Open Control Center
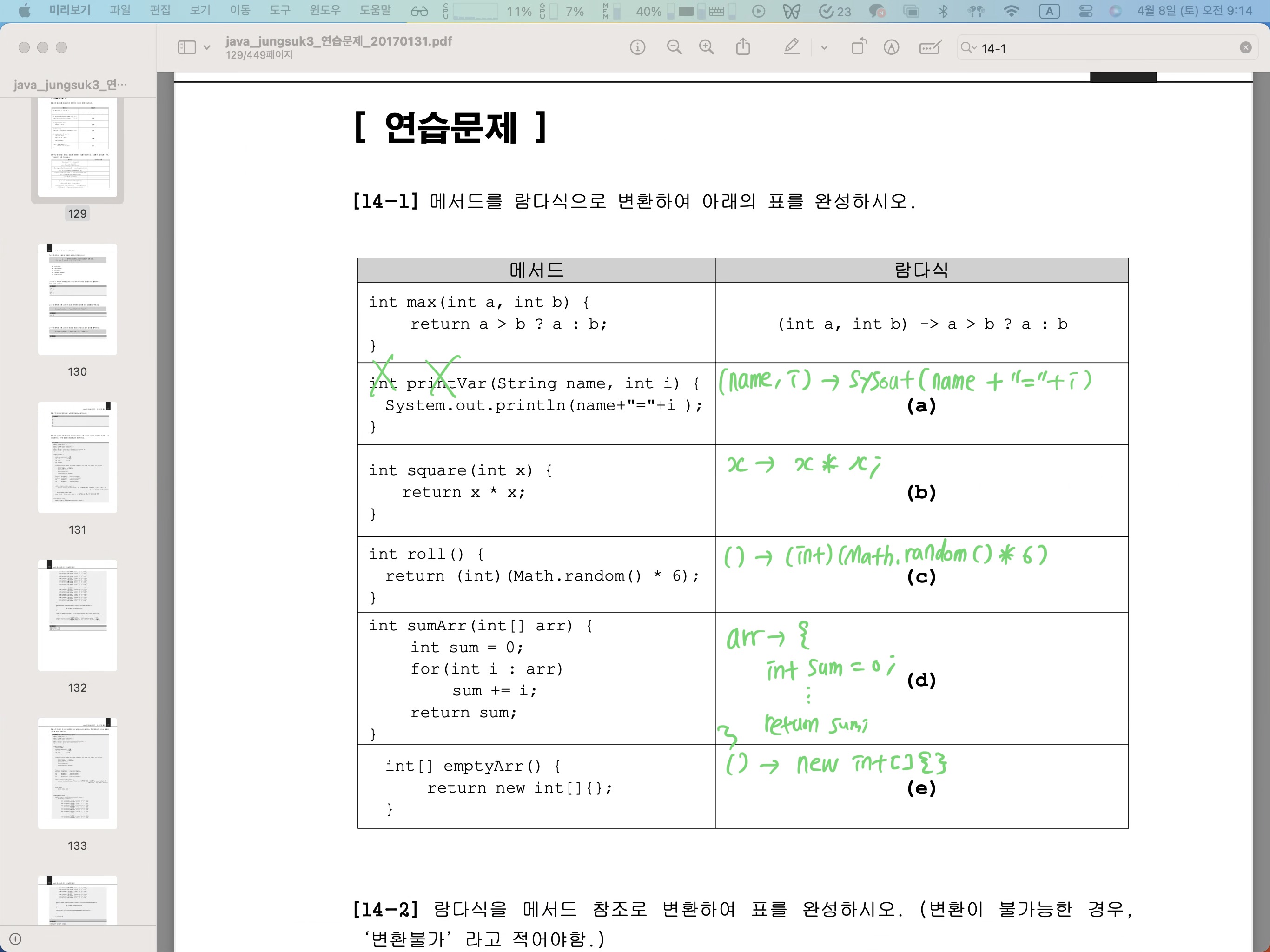1270x952 pixels. point(1085,11)
